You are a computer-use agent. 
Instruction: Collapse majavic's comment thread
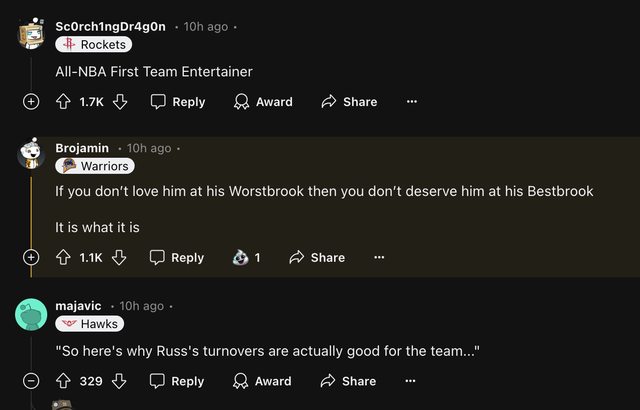31,381
